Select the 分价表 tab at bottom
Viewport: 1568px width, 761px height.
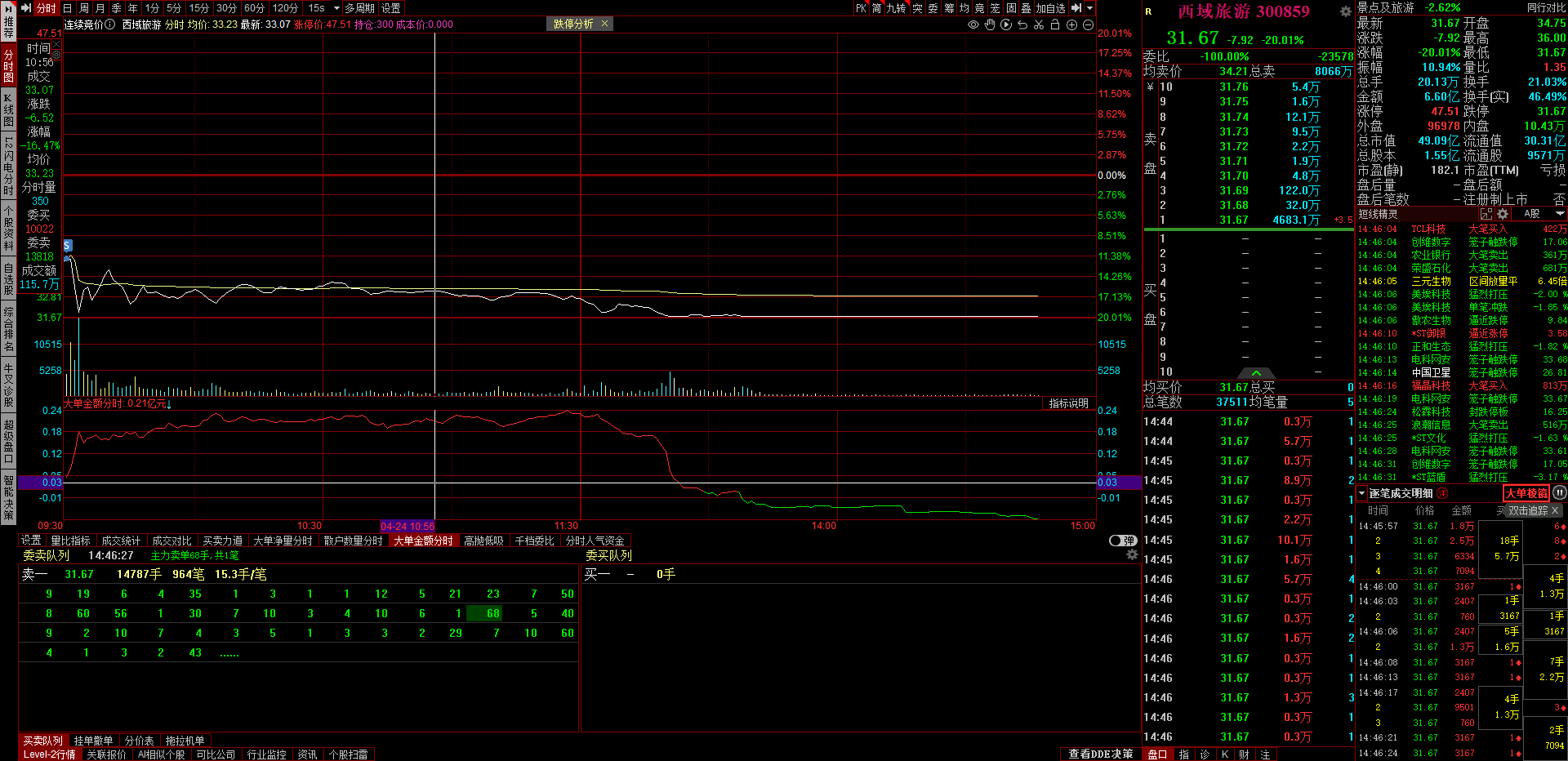[139, 741]
